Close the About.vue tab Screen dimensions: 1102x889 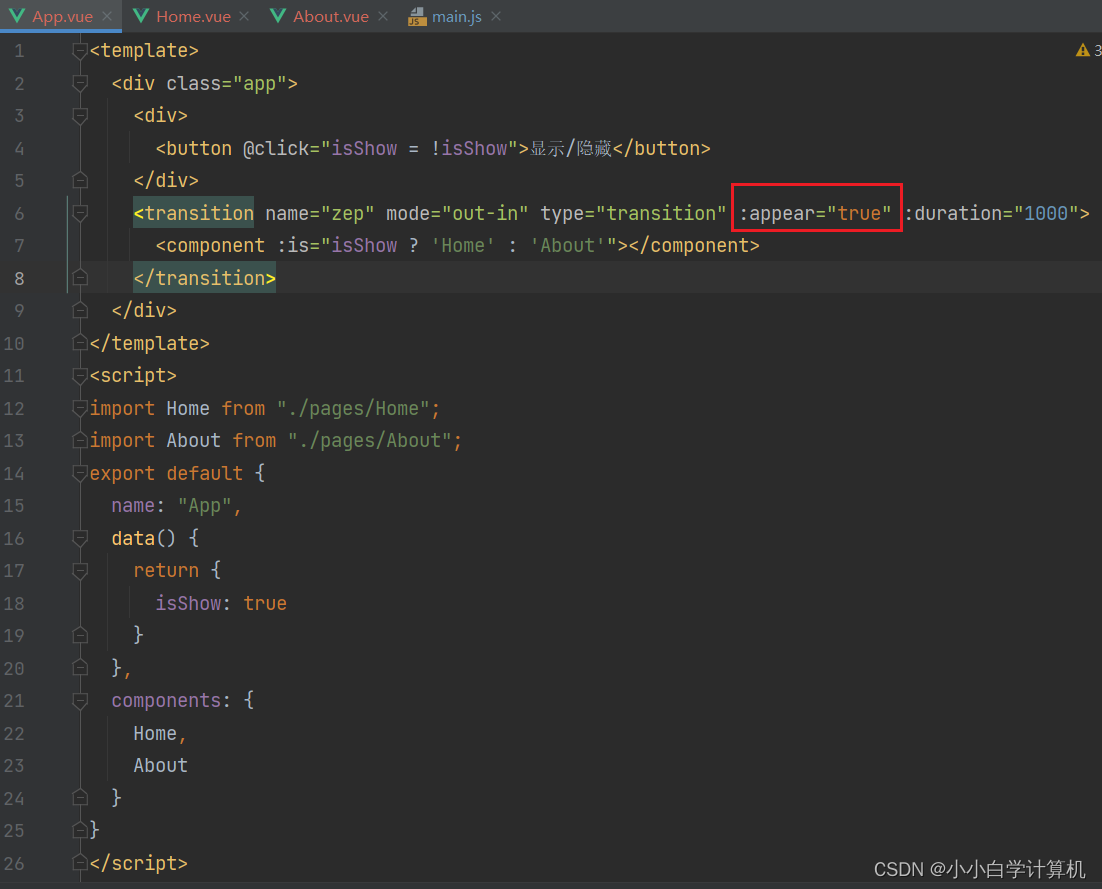(383, 16)
